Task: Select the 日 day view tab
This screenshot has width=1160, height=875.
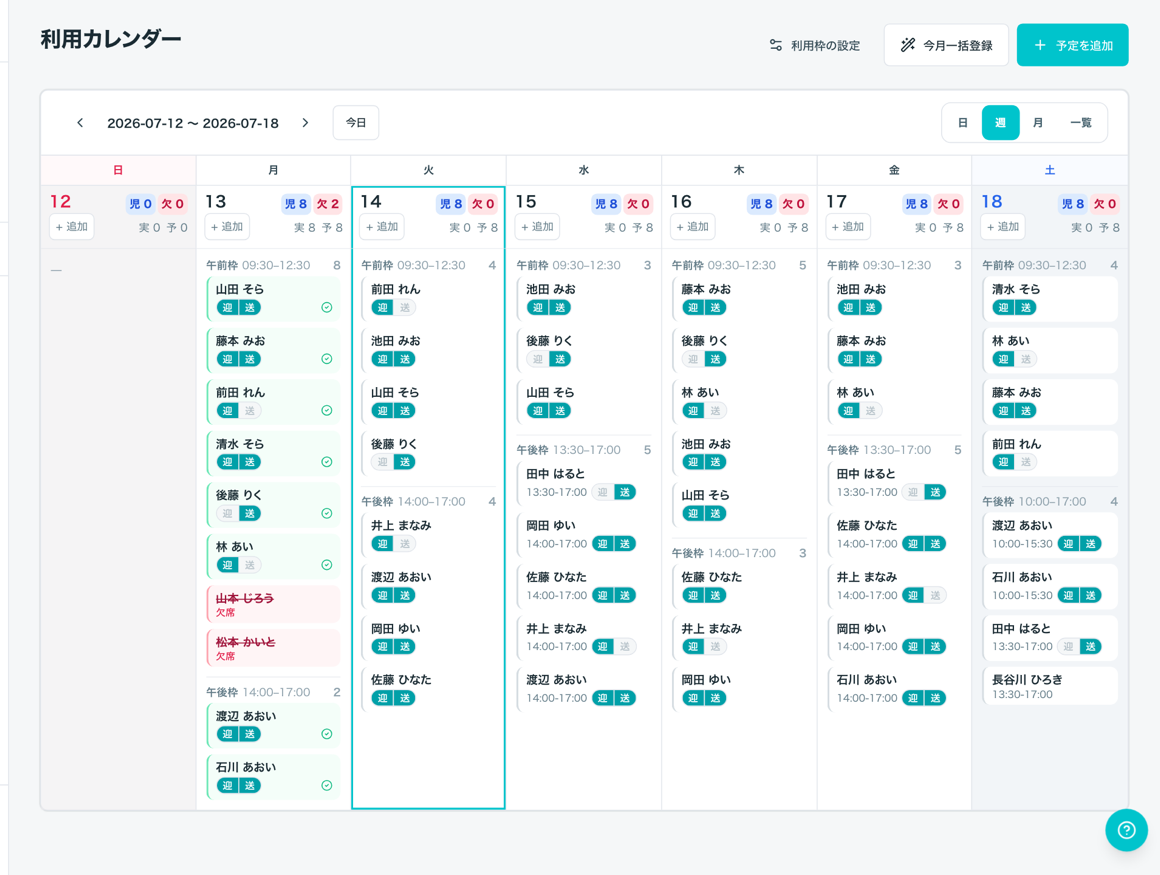Action: tap(962, 123)
